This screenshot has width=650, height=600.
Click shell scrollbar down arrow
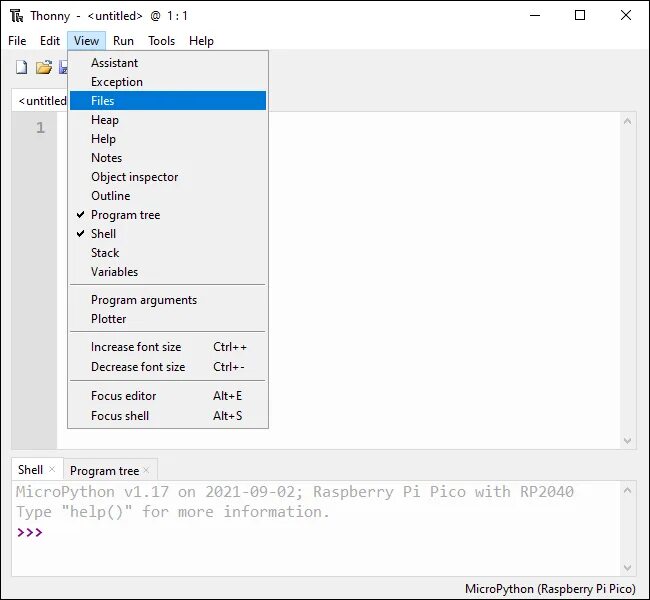[628, 567]
